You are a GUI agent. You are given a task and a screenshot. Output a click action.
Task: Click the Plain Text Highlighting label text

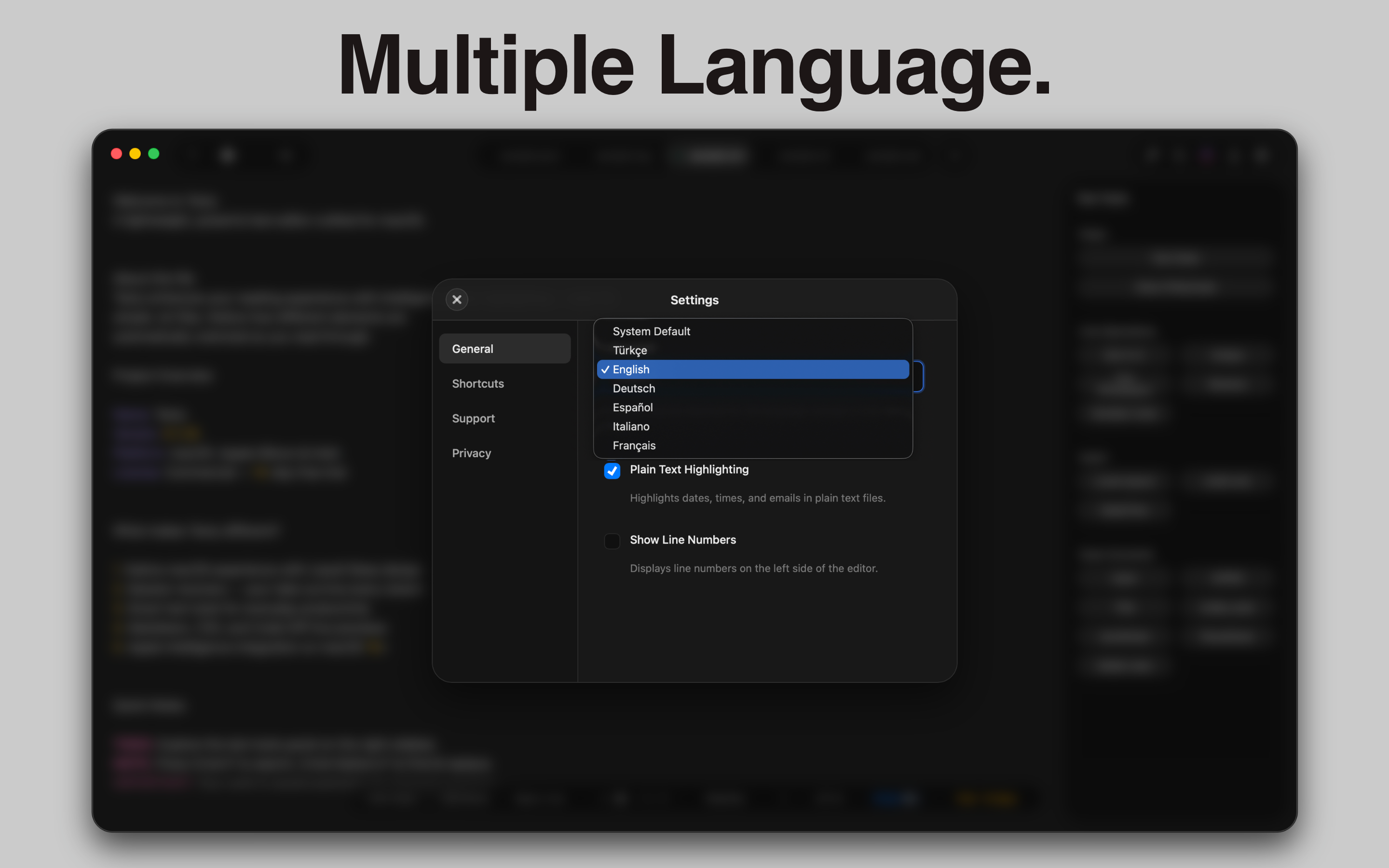click(x=689, y=470)
